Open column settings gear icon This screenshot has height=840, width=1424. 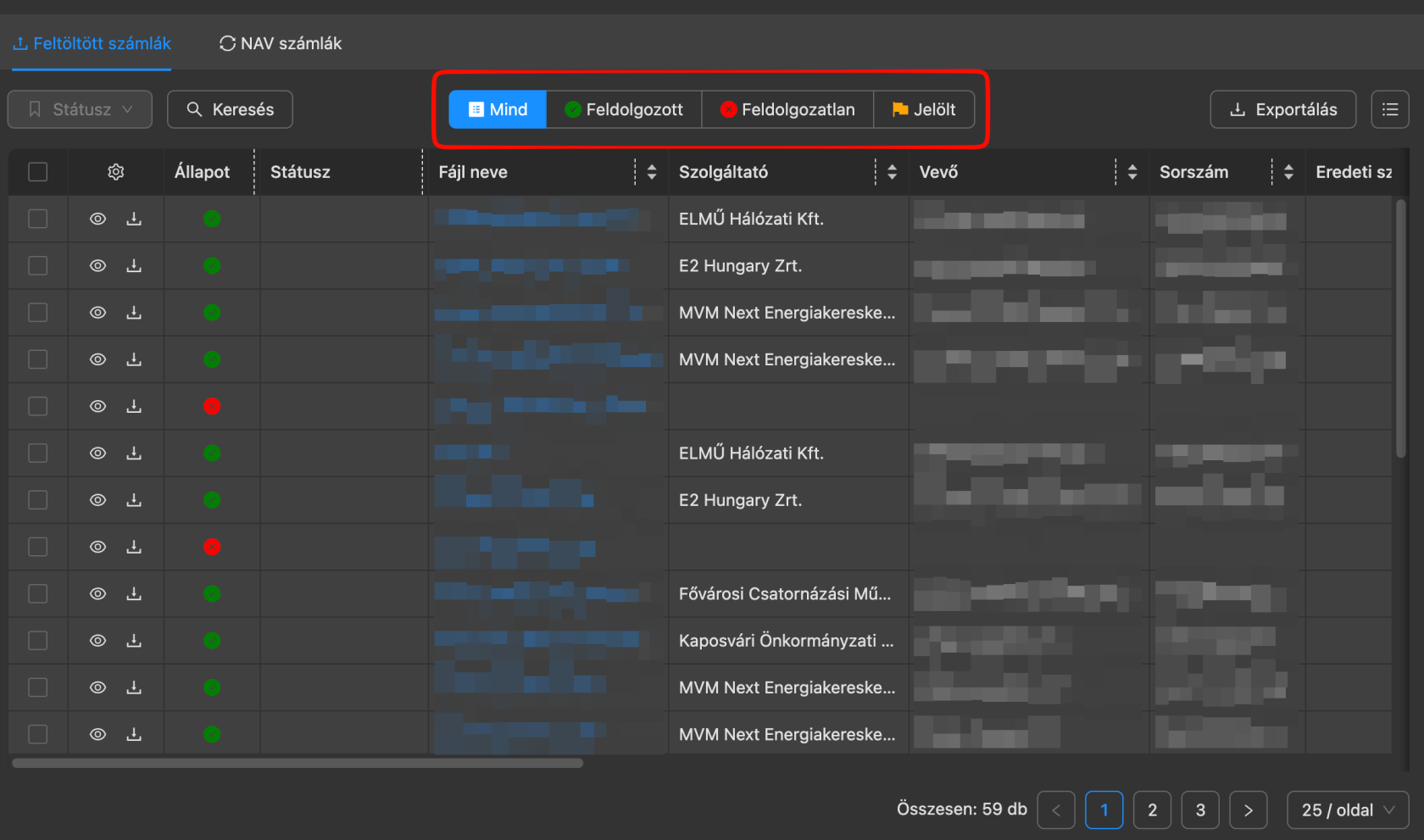116,172
